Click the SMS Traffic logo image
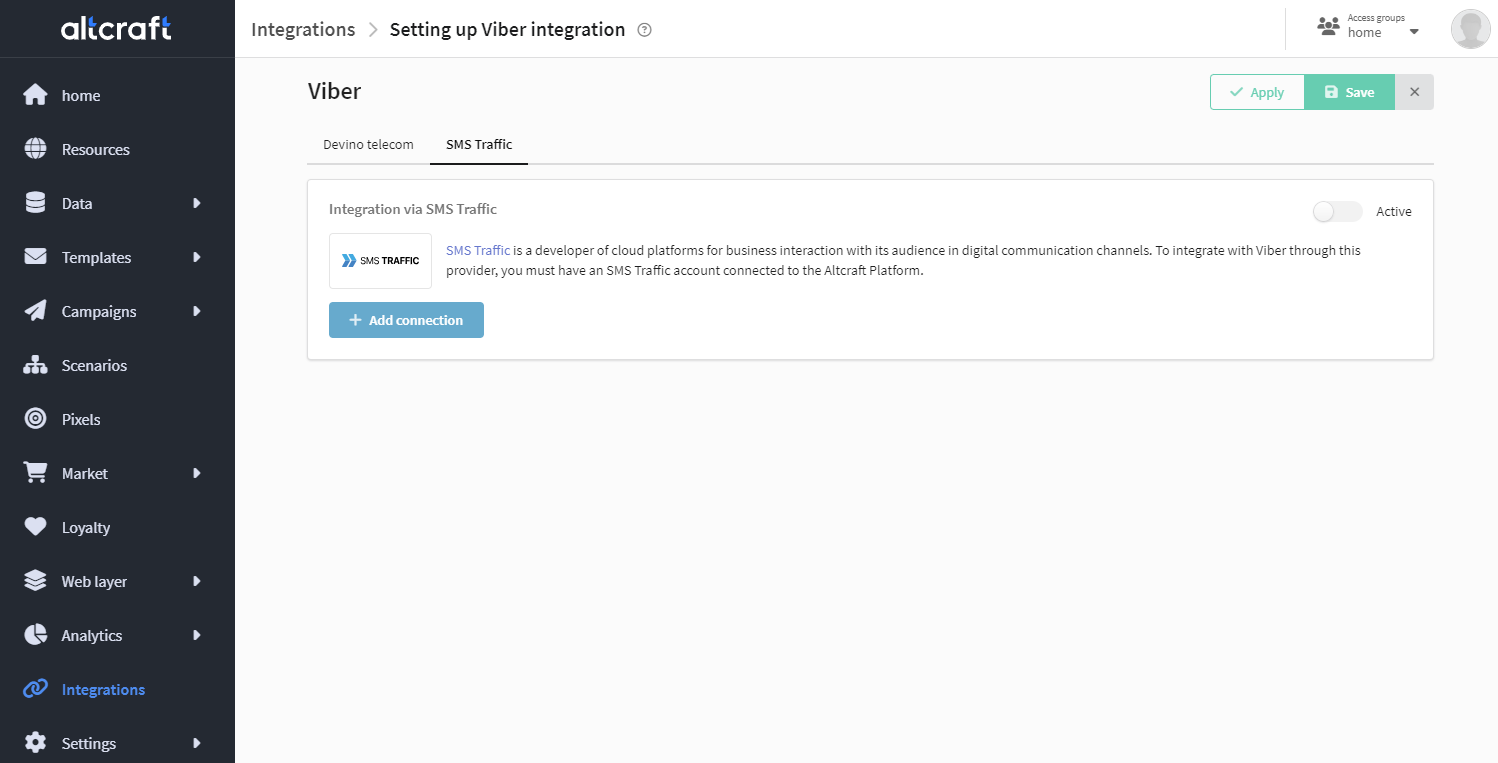This screenshot has height=763, width=1498. tap(380, 261)
